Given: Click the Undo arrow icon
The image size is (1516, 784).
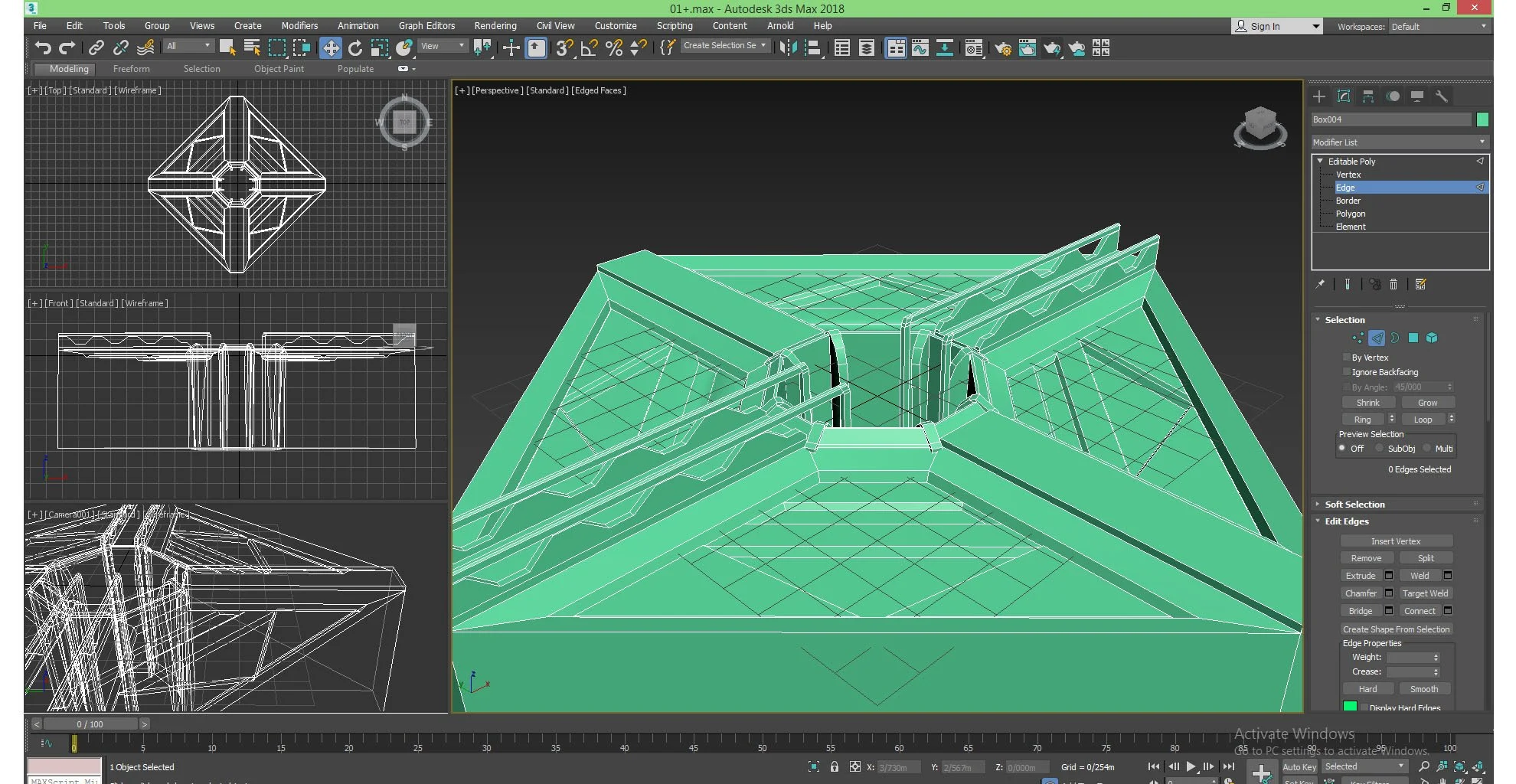Looking at the screenshot, I should (43, 48).
